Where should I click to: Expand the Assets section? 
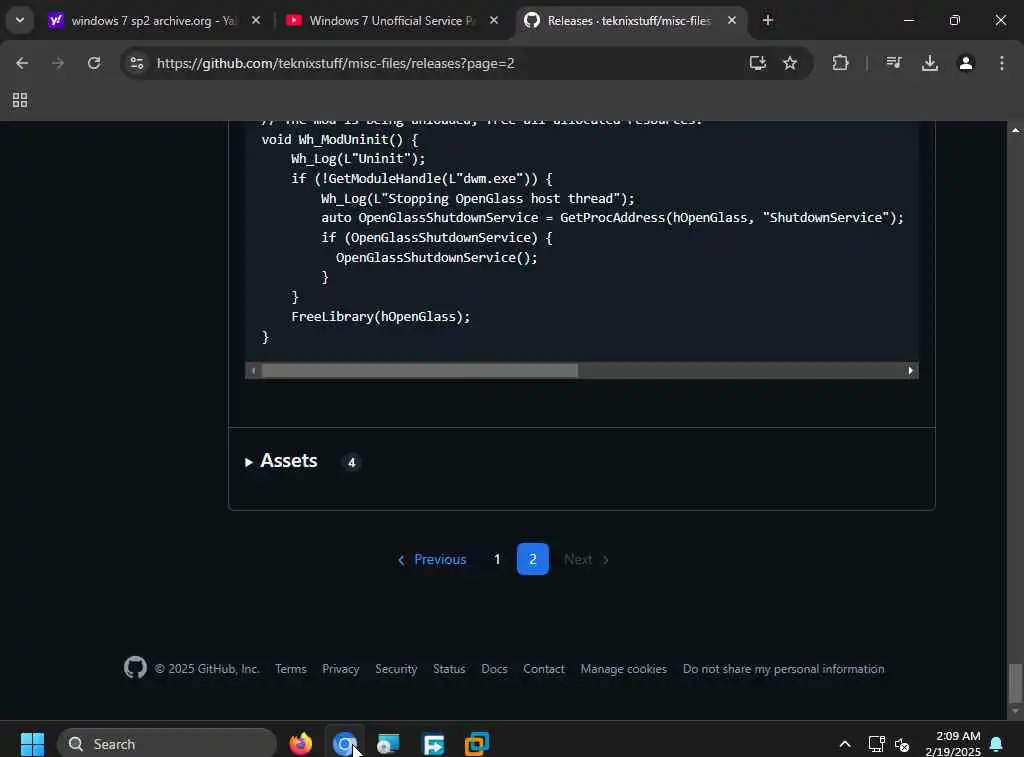pos(281,461)
